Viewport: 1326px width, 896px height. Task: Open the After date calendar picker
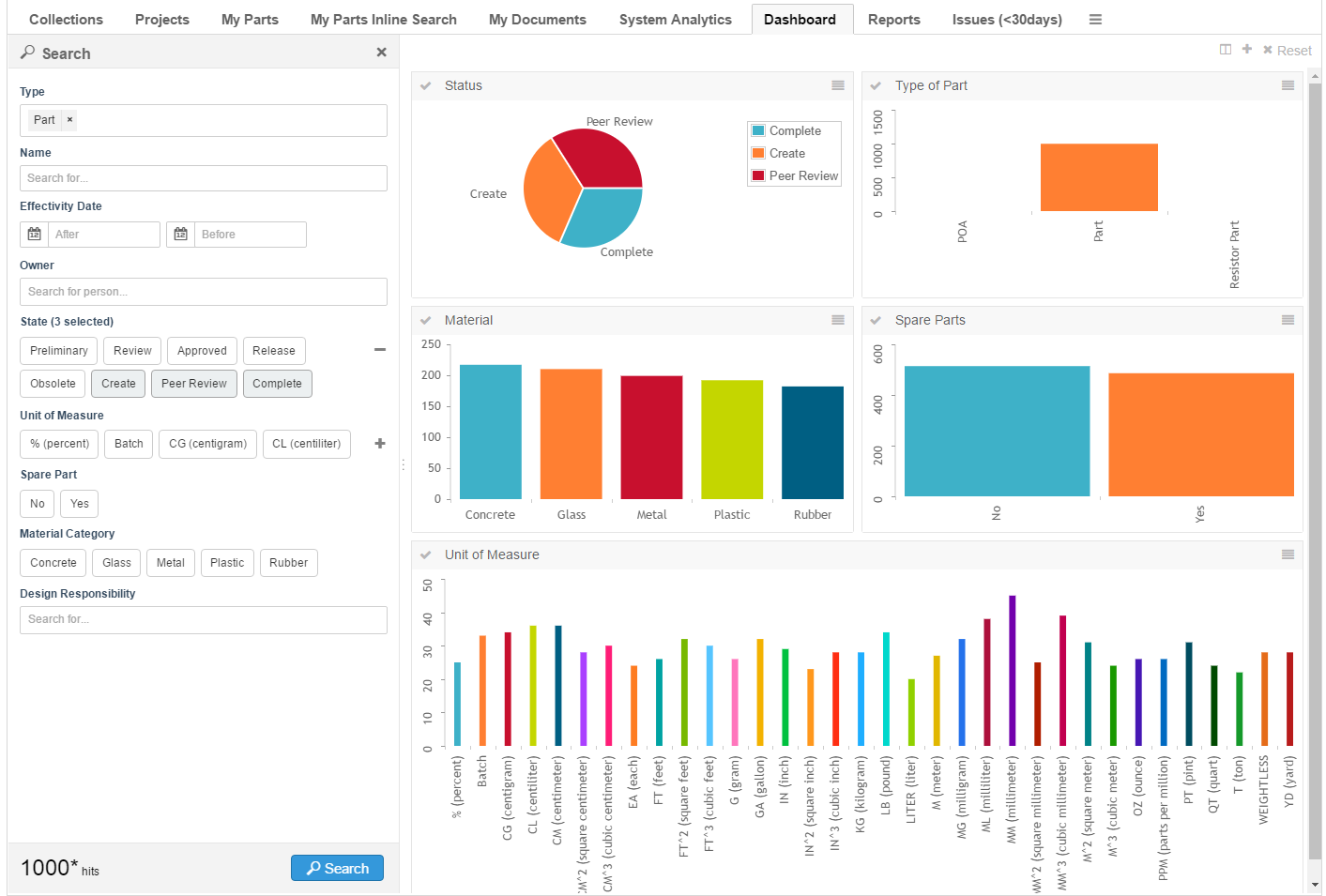point(35,235)
